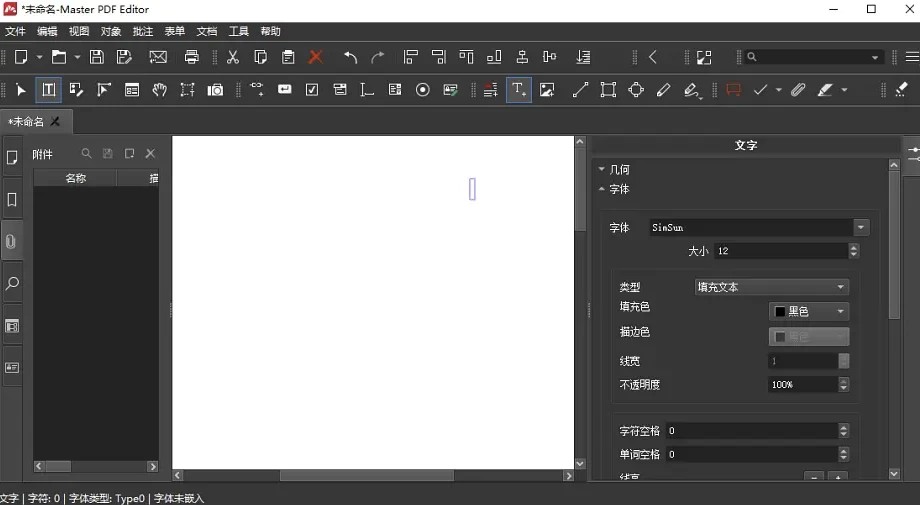Expand the 几何 section
920x505 pixels.
point(619,170)
